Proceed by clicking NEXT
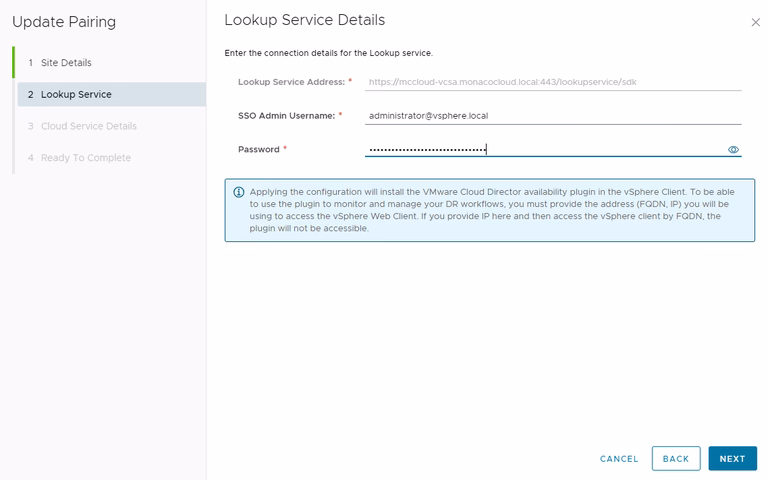Viewport: 768px width, 480px height. 732,459
